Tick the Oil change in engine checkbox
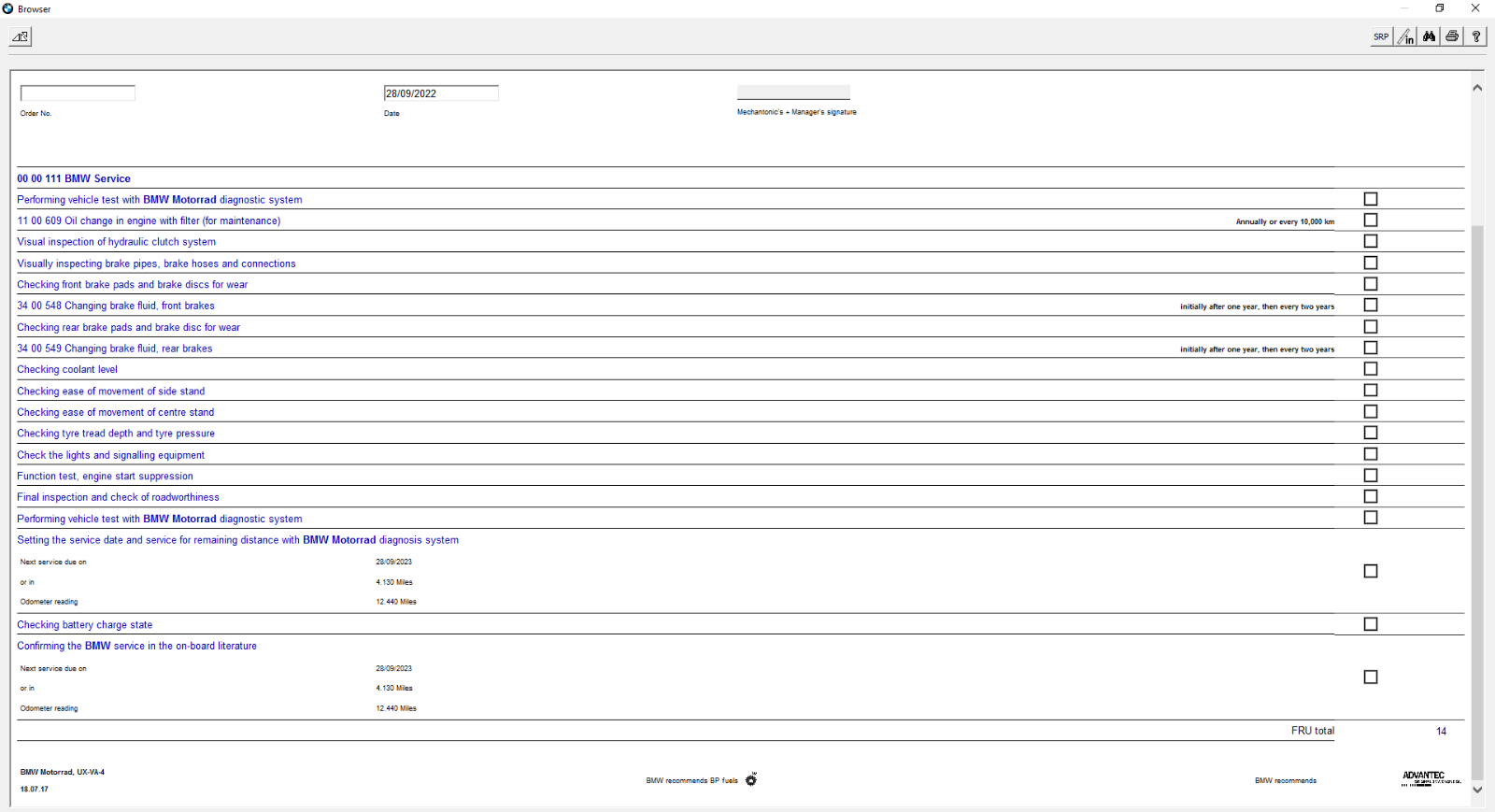The height and width of the screenshot is (812, 1495). [1371, 221]
